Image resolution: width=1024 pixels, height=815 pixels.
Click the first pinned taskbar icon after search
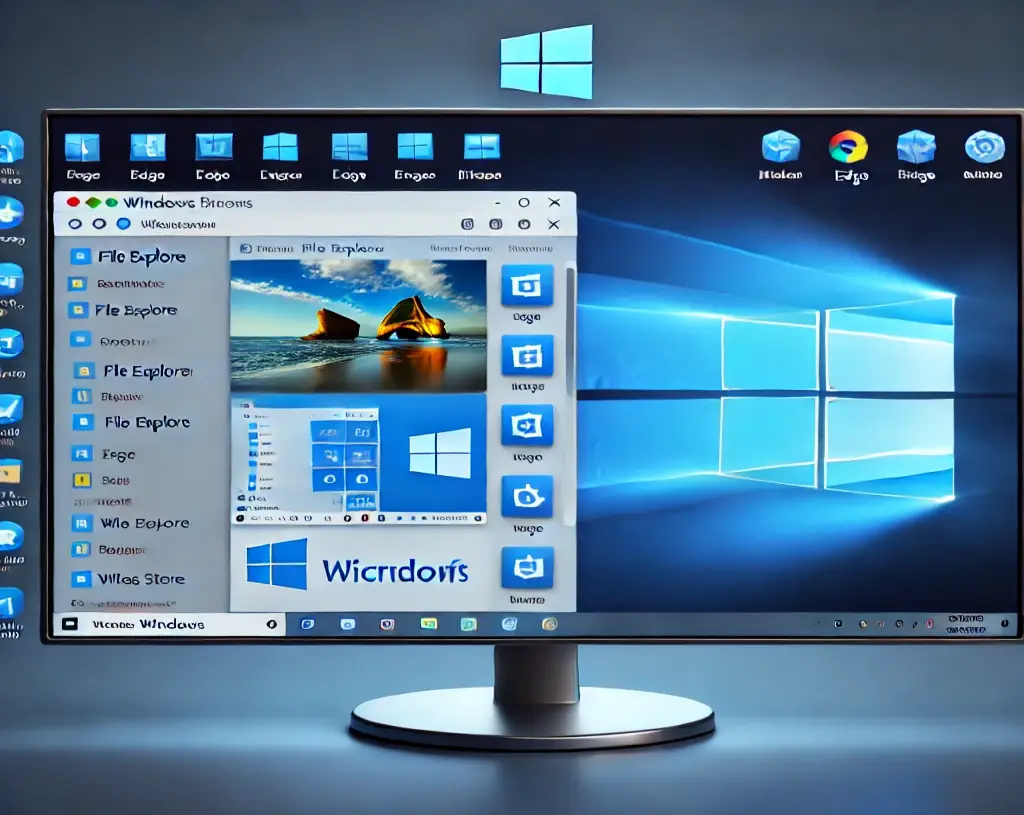[307, 624]
